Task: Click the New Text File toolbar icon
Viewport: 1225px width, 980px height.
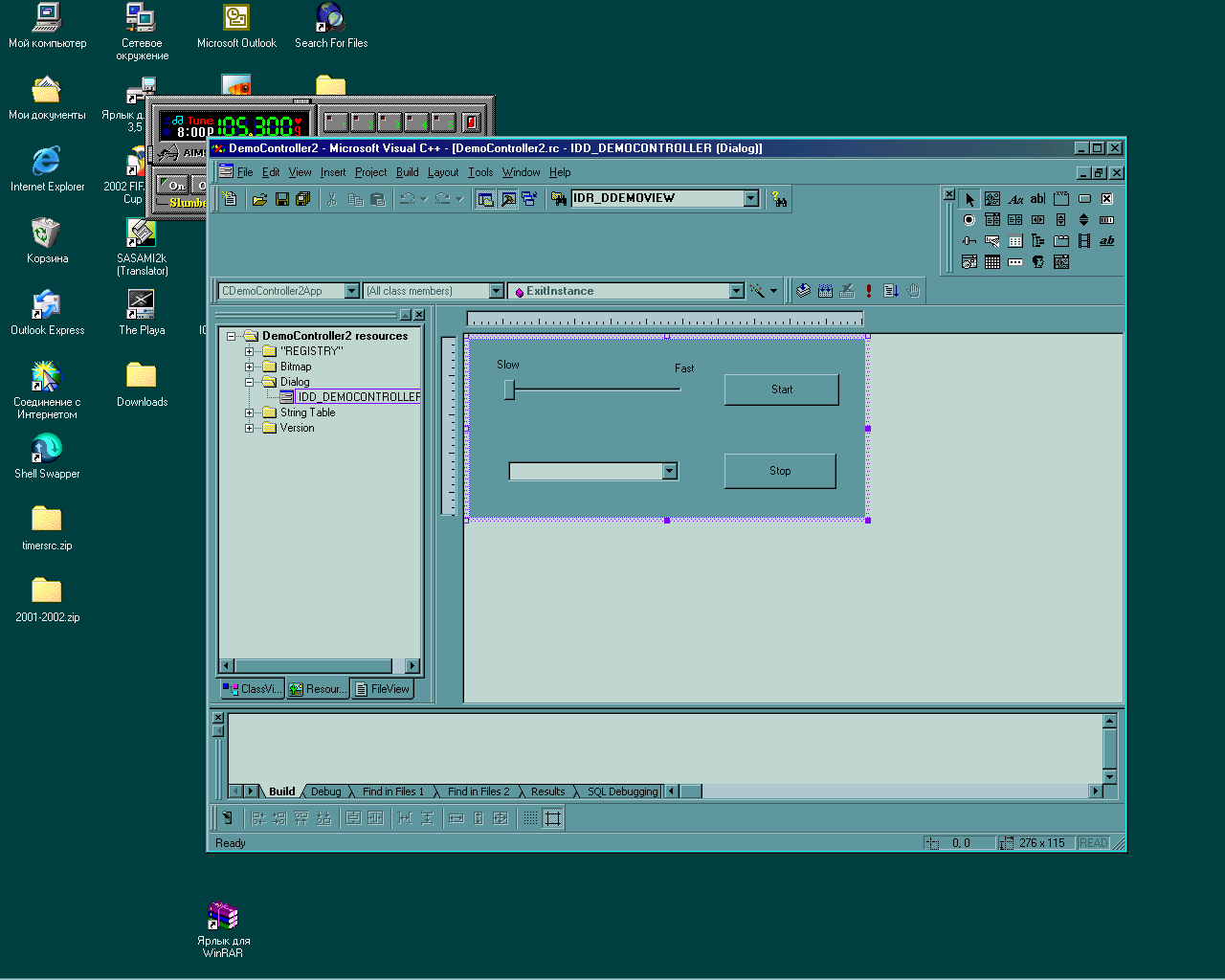Action: click(x=230, y=199)
